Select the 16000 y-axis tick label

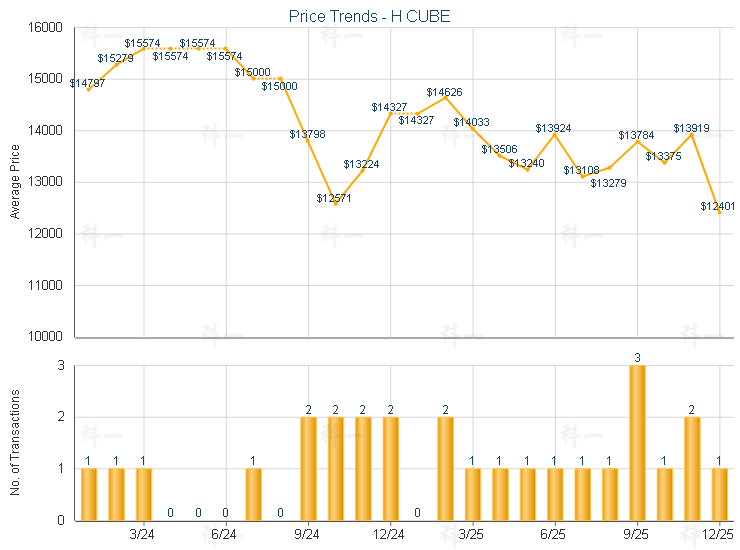[45, 27]
